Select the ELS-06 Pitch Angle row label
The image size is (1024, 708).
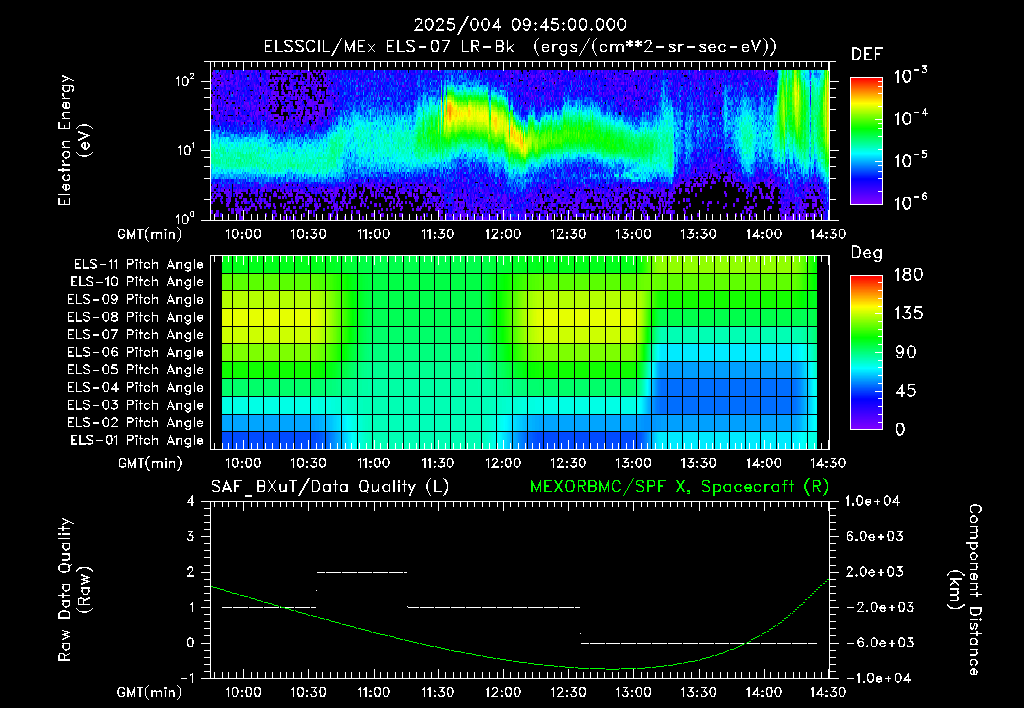pyautogui.click(x=135, y=352)
